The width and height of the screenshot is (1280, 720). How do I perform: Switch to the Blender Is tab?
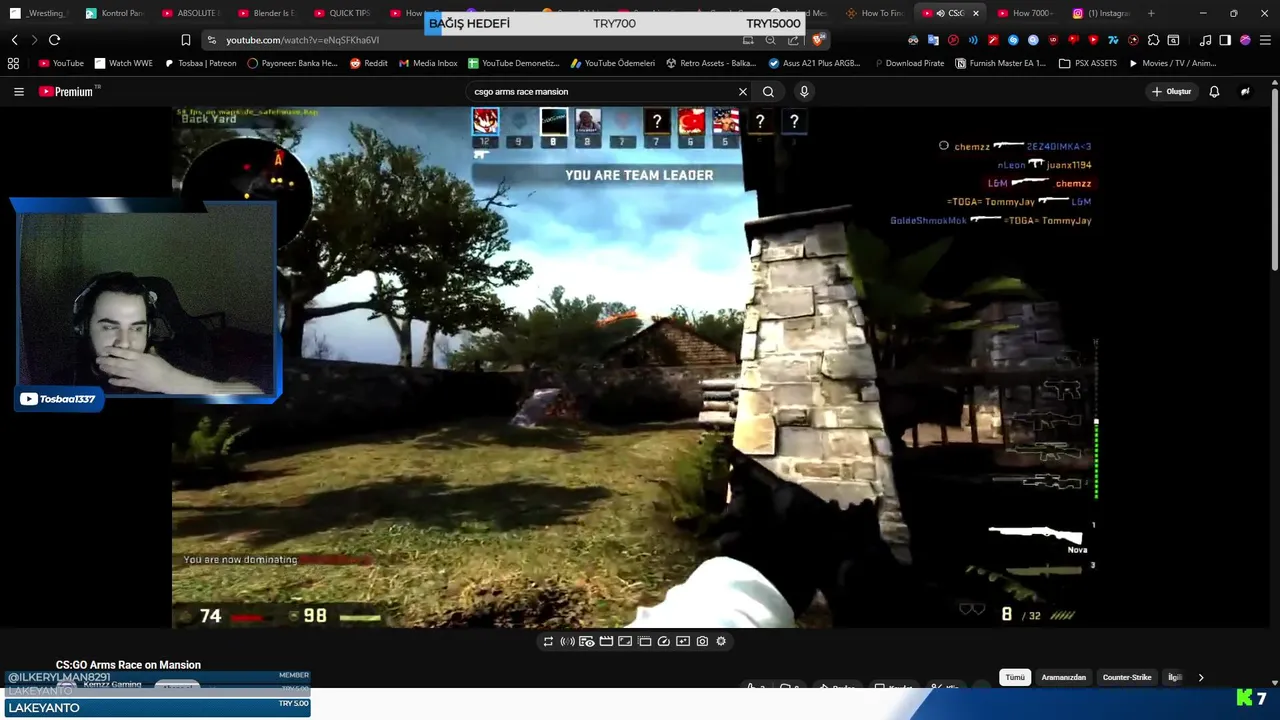[x=266, y=13]
